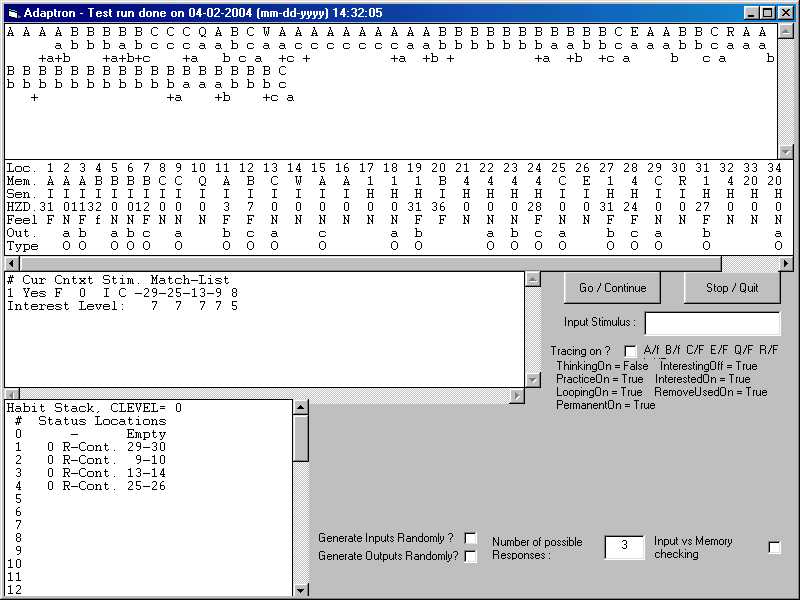Click InterestingOff = True setting text
The image size is (800, 600).
point(709,366)
